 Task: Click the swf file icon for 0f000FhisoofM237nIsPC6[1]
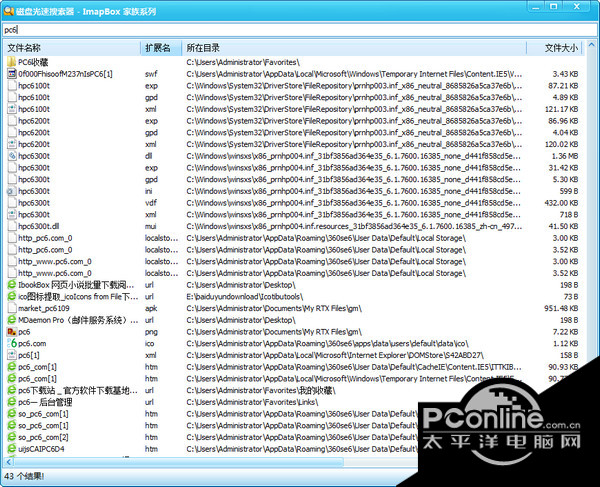(x=12, y=74)
